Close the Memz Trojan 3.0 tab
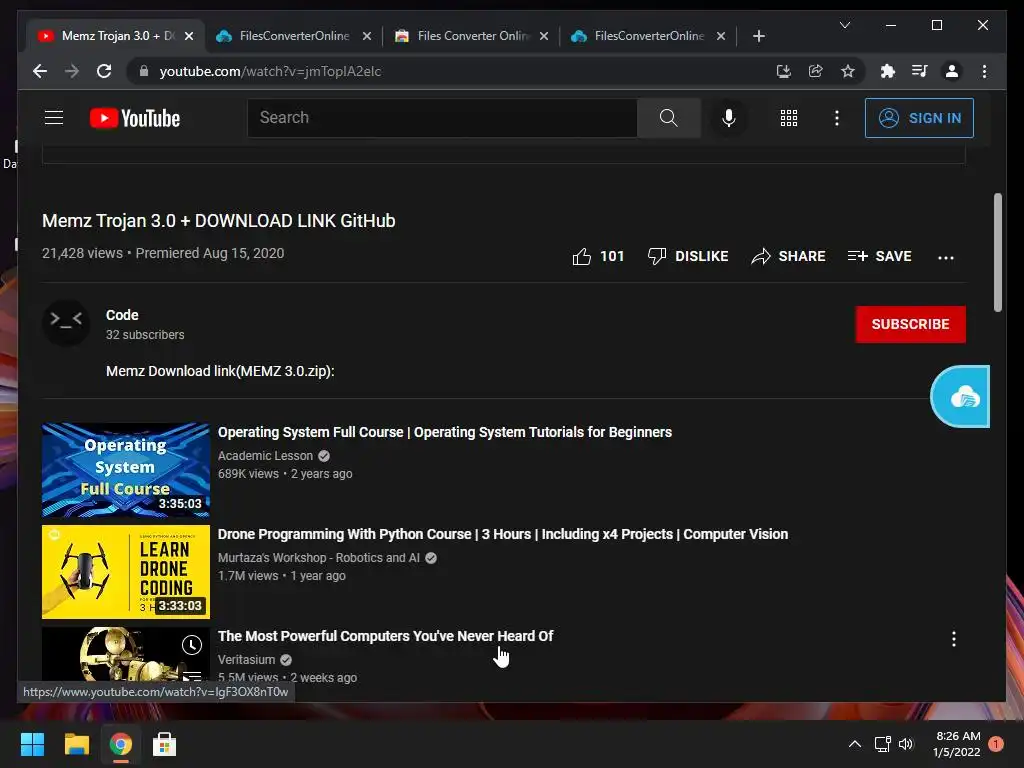 [x=189, y=36]
